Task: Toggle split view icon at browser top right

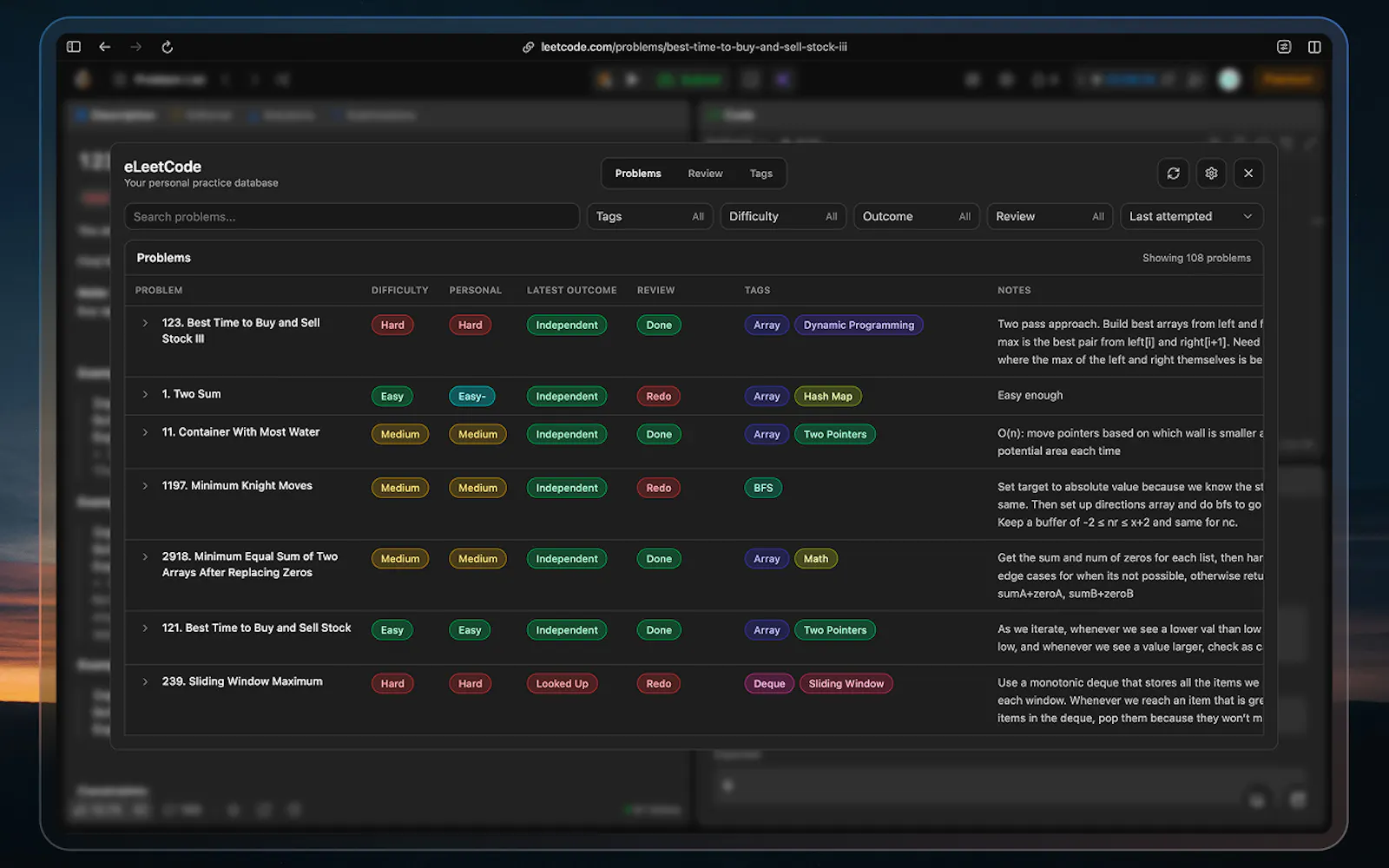Action: pos(1314,47)
